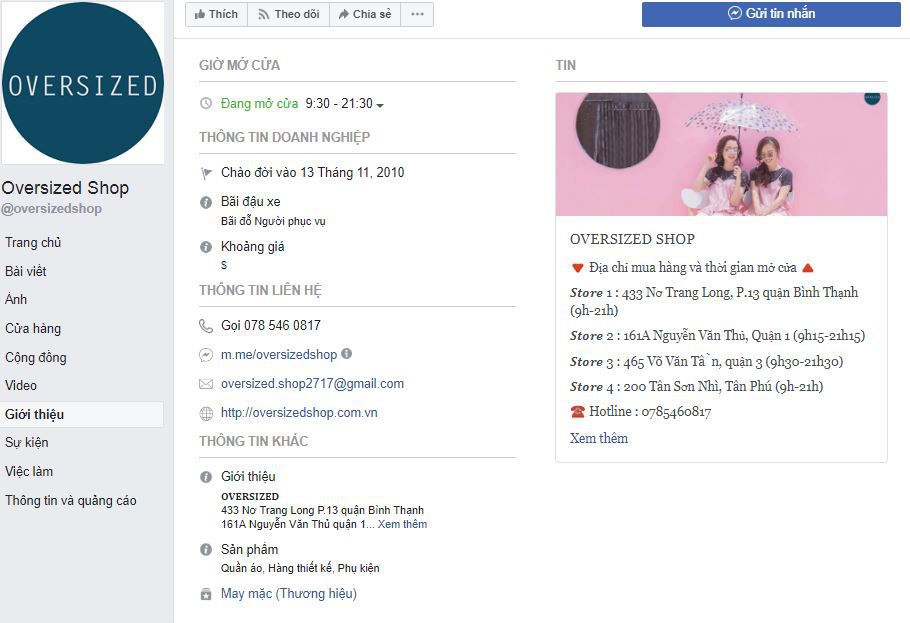Open the Cộng đồng sidebar tab

[x=35, y=357]
